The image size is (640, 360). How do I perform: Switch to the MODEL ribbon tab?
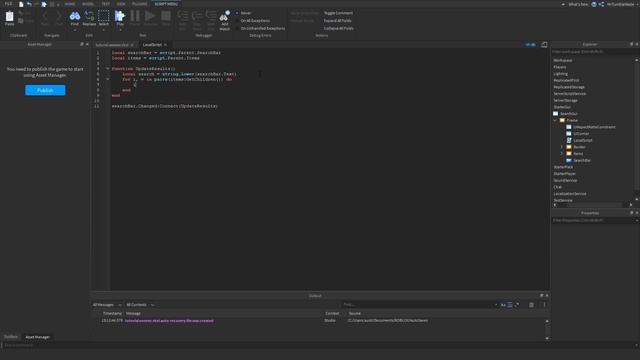[x=88, y=4]
